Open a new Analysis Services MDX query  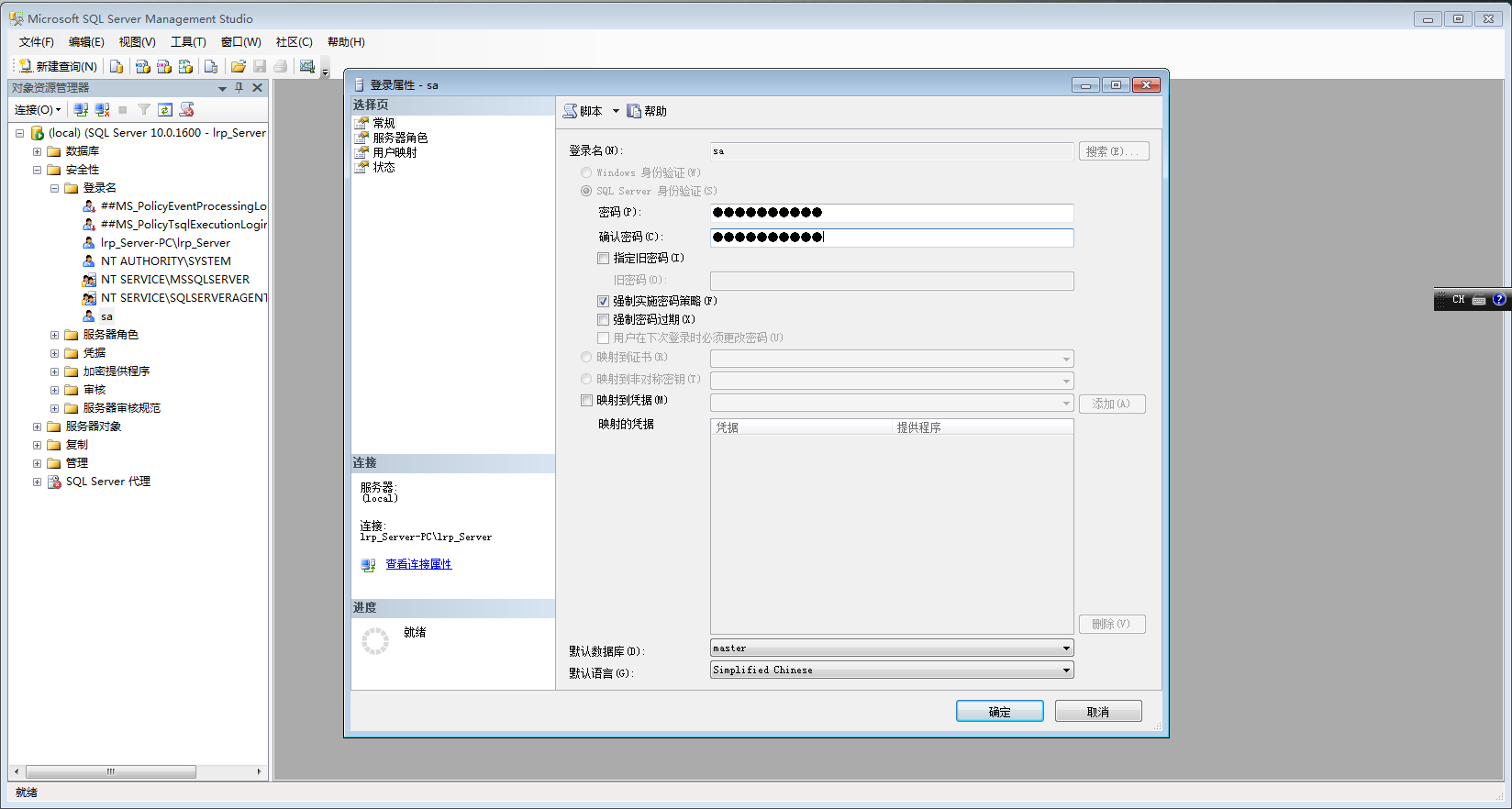142,66
